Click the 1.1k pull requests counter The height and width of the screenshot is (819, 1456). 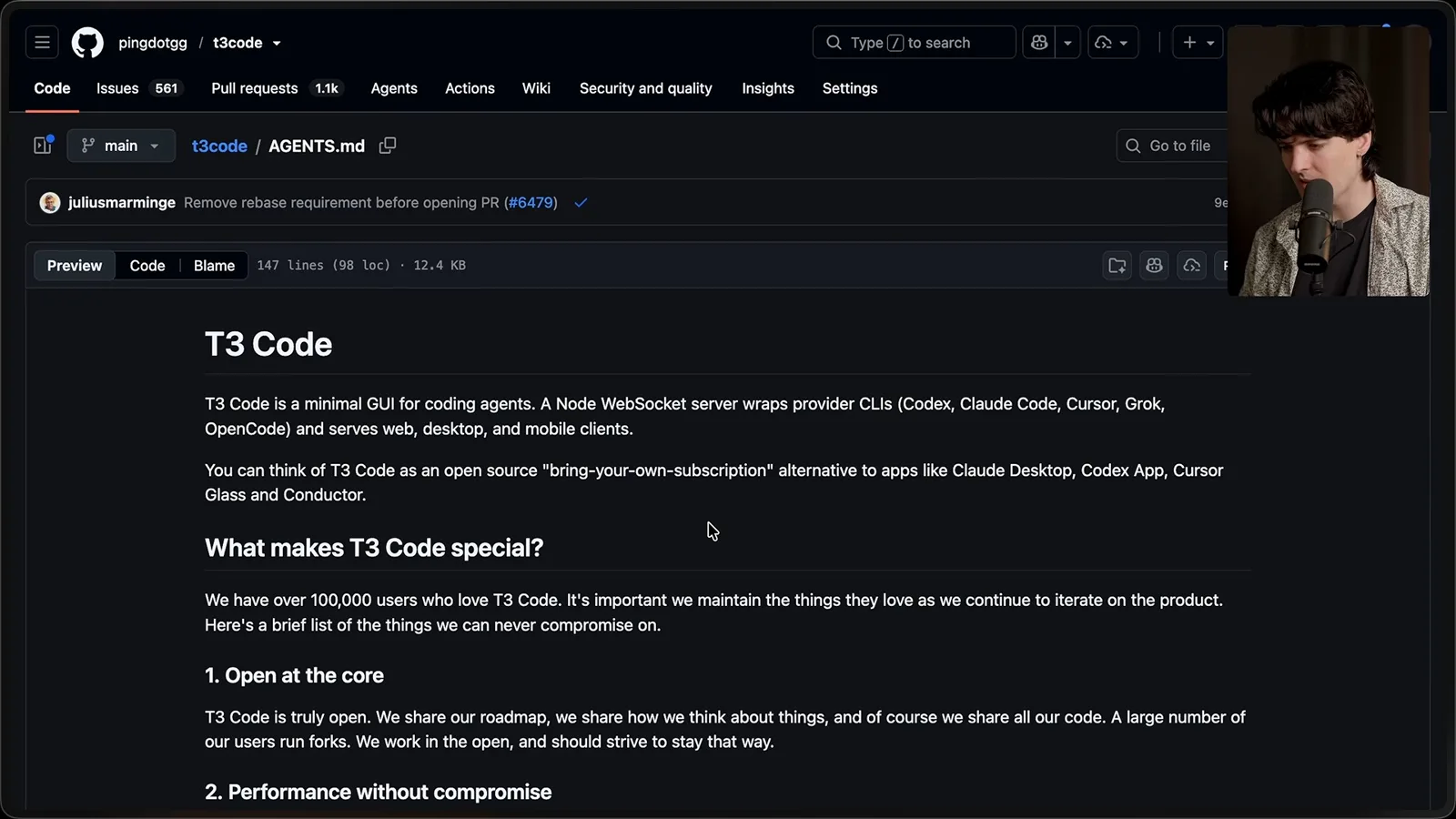[327, 88]
